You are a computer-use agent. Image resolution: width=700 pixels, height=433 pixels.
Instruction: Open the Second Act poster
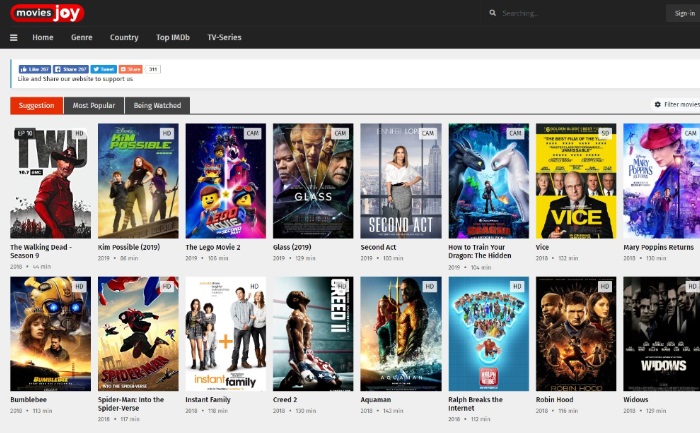click(401, 181)
